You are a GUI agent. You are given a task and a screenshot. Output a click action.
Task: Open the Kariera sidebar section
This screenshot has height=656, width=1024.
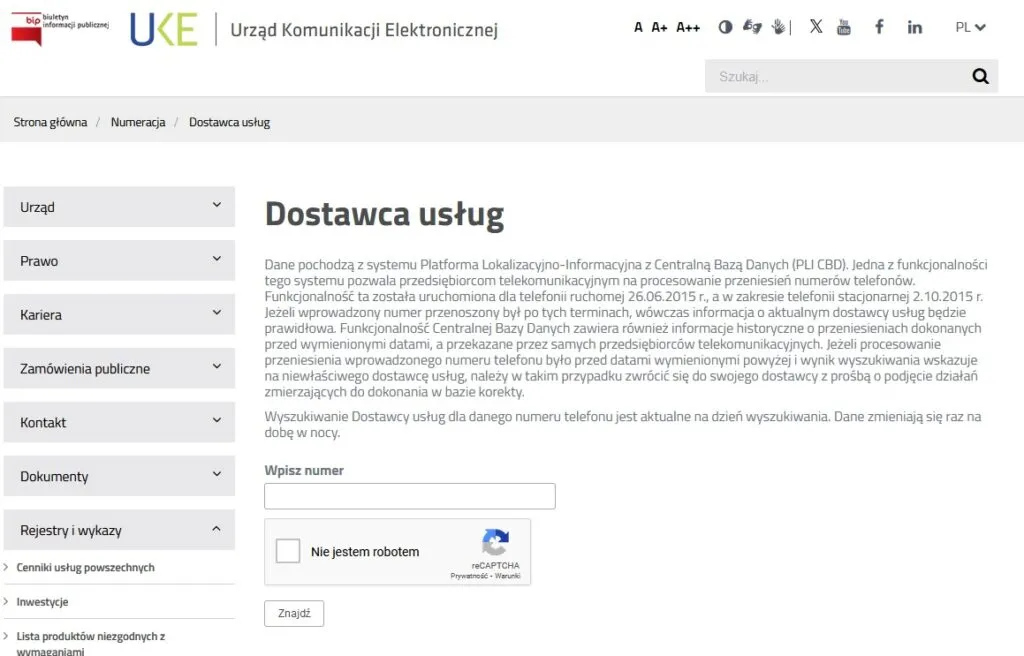(119, 314)
